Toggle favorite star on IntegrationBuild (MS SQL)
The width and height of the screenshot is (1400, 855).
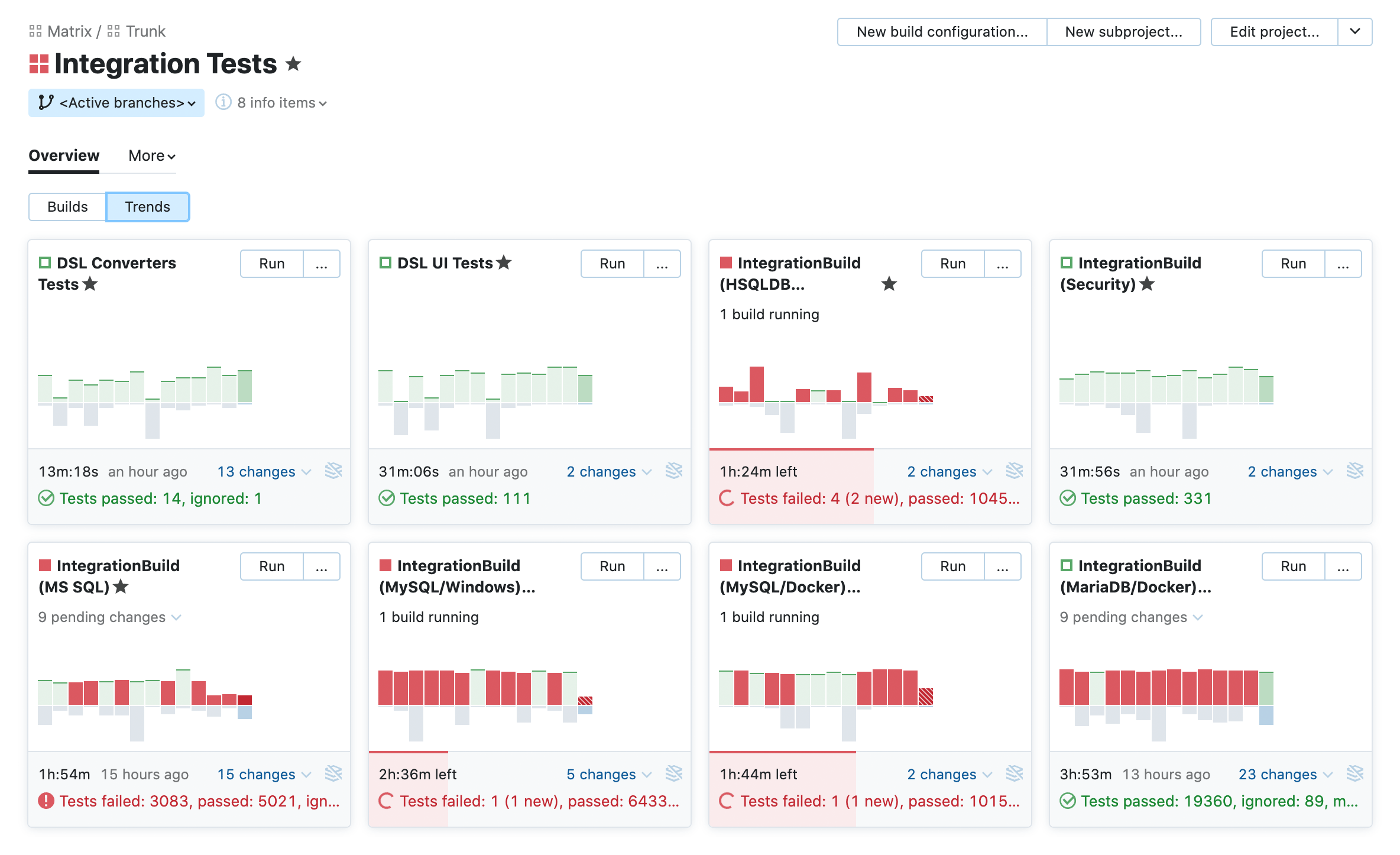[x=121, y=587]
